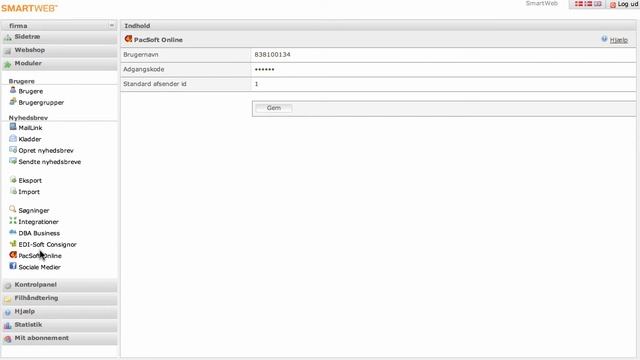The image size is (640, 360).
Task: Expand the Filhåndtering section
Action: coord(60,298)
